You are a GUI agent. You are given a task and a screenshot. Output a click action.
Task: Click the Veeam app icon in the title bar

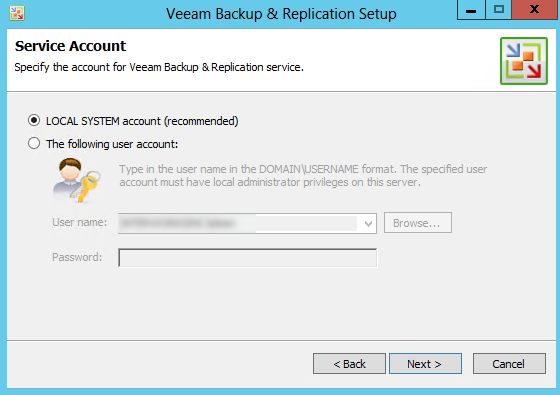17,13
